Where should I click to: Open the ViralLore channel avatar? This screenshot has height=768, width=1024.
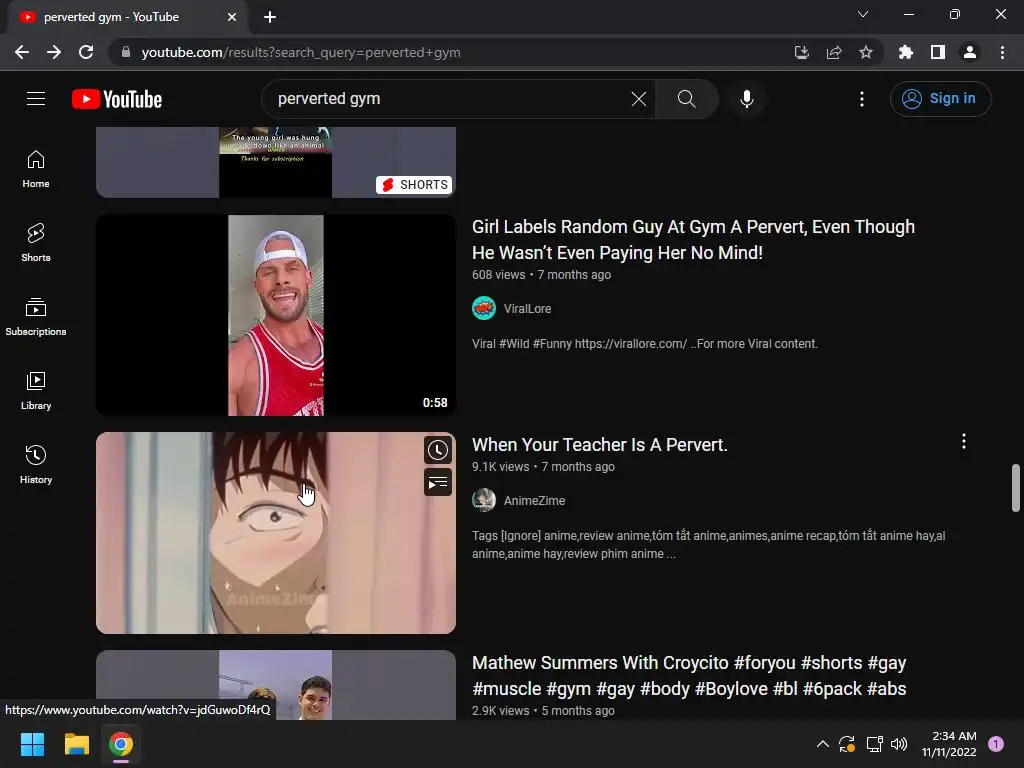484,308
